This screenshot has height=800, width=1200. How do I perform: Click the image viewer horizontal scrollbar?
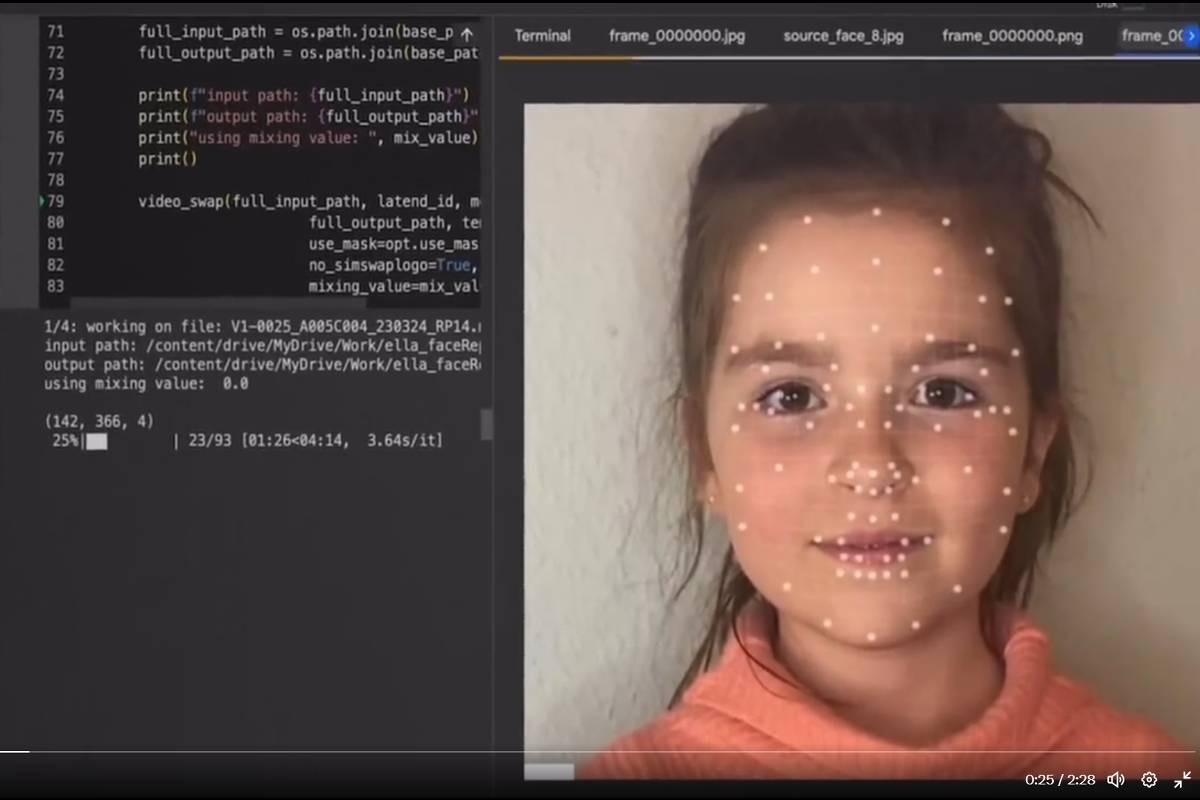point(549,771)
